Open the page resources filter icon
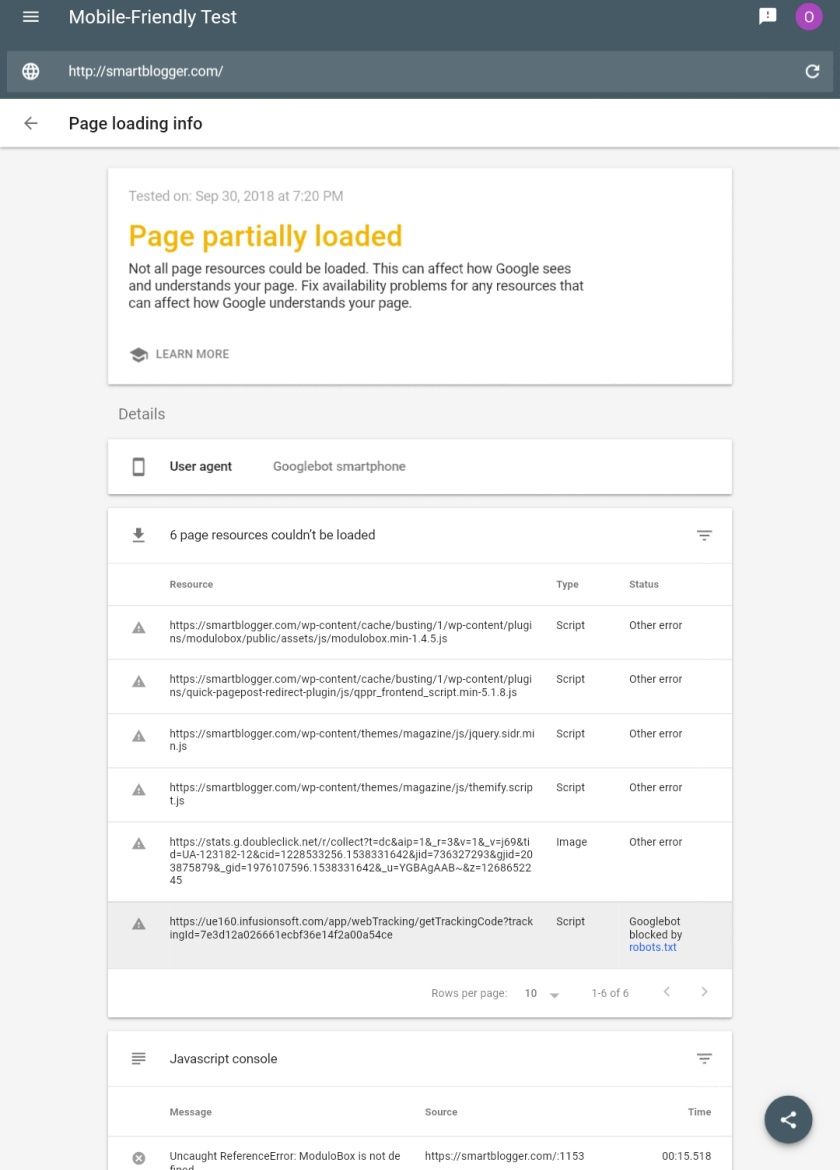The height and width of the screenshot is (1170, 840). pyautogui.click(x=703, y=535)
